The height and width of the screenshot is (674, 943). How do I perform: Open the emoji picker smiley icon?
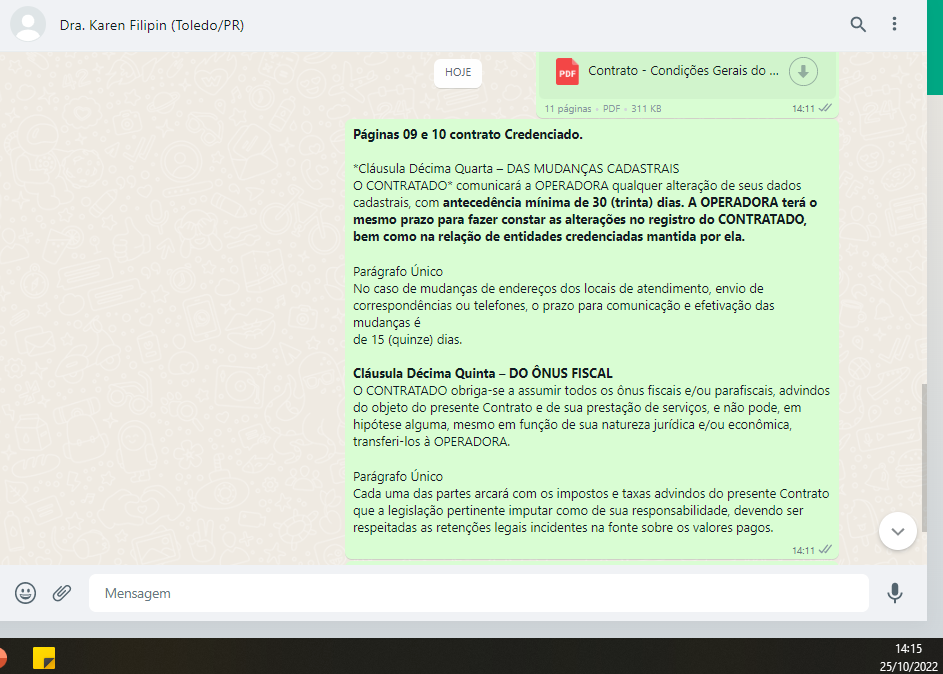click(x=26, y=593)
